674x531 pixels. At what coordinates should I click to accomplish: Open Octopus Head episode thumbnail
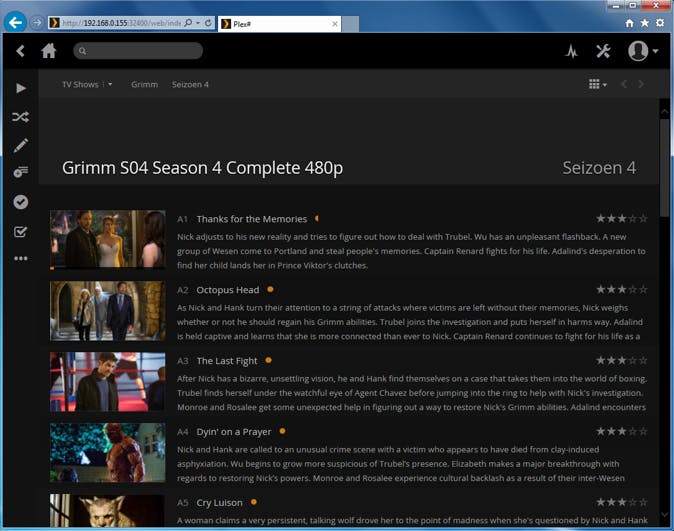[x=107, y=311]
